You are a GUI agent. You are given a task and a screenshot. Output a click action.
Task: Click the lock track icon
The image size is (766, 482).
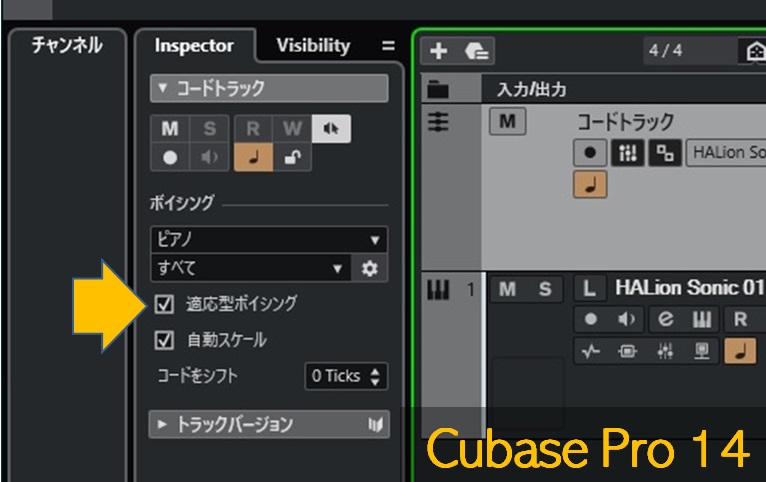[x=292, y=157]
